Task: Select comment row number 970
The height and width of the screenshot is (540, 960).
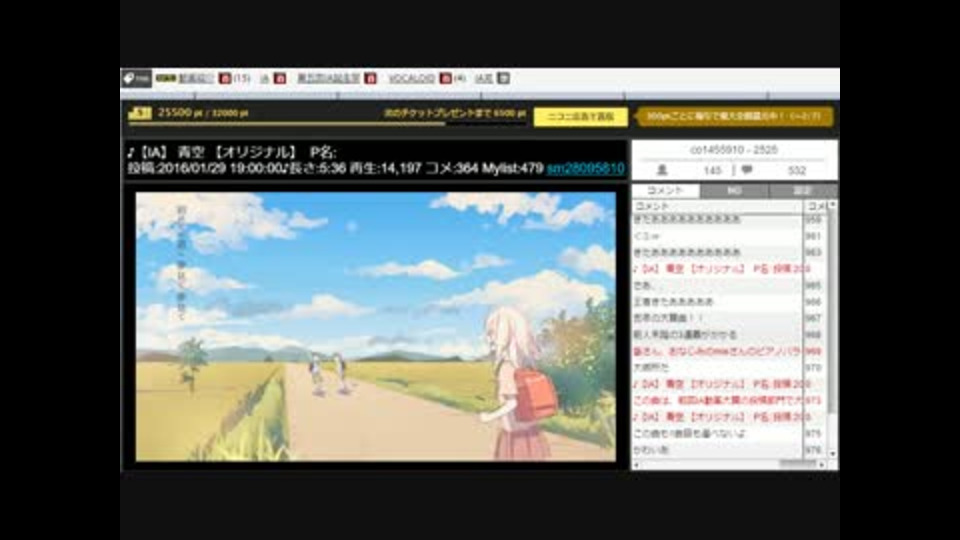Action: tap(729, 368)
